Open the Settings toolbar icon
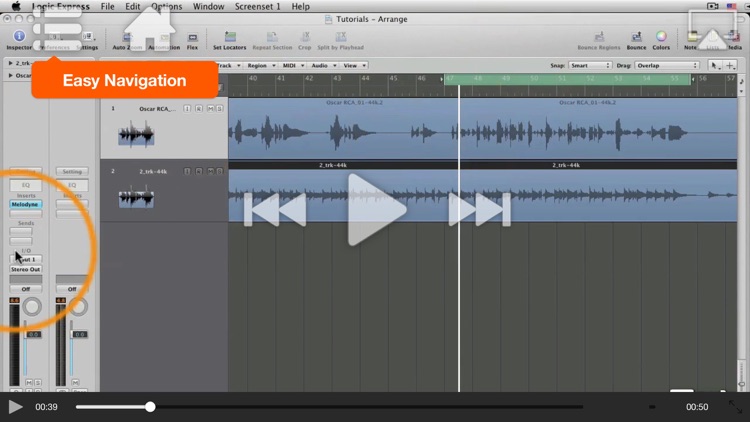The image size is (750, 422). [x=87, y=40]
